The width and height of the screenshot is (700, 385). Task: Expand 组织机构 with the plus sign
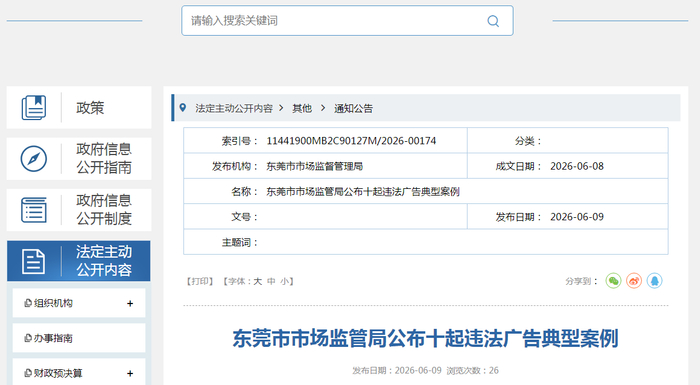coord(130,304)
